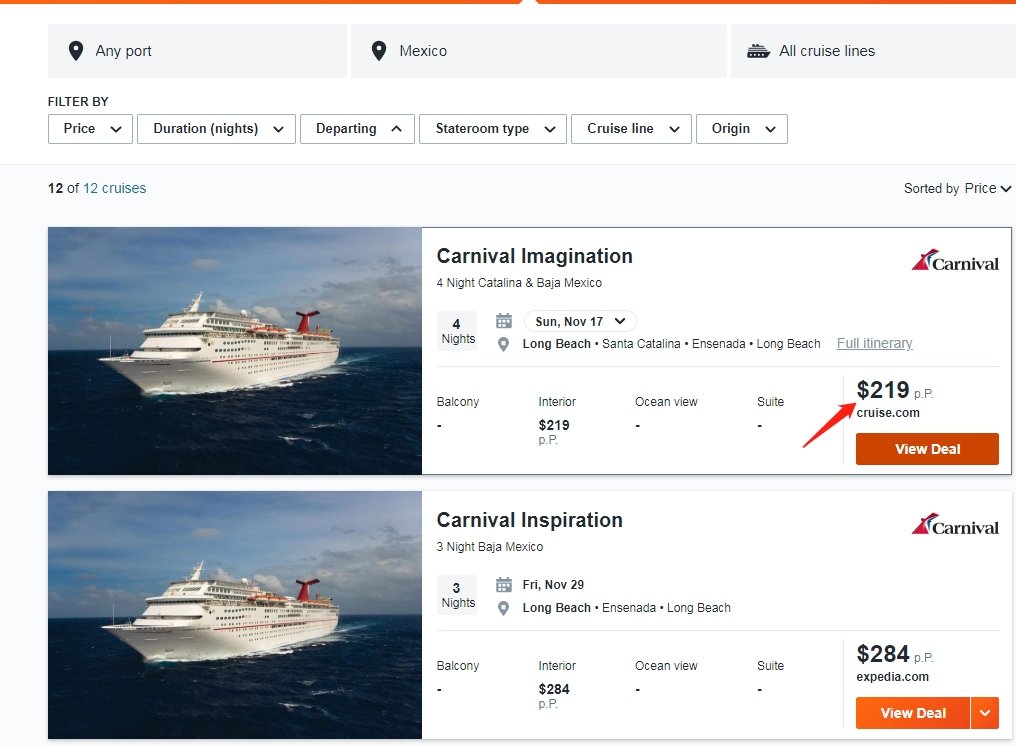
Task: Click the 12 cruises link
Action: tap(115, 189)
